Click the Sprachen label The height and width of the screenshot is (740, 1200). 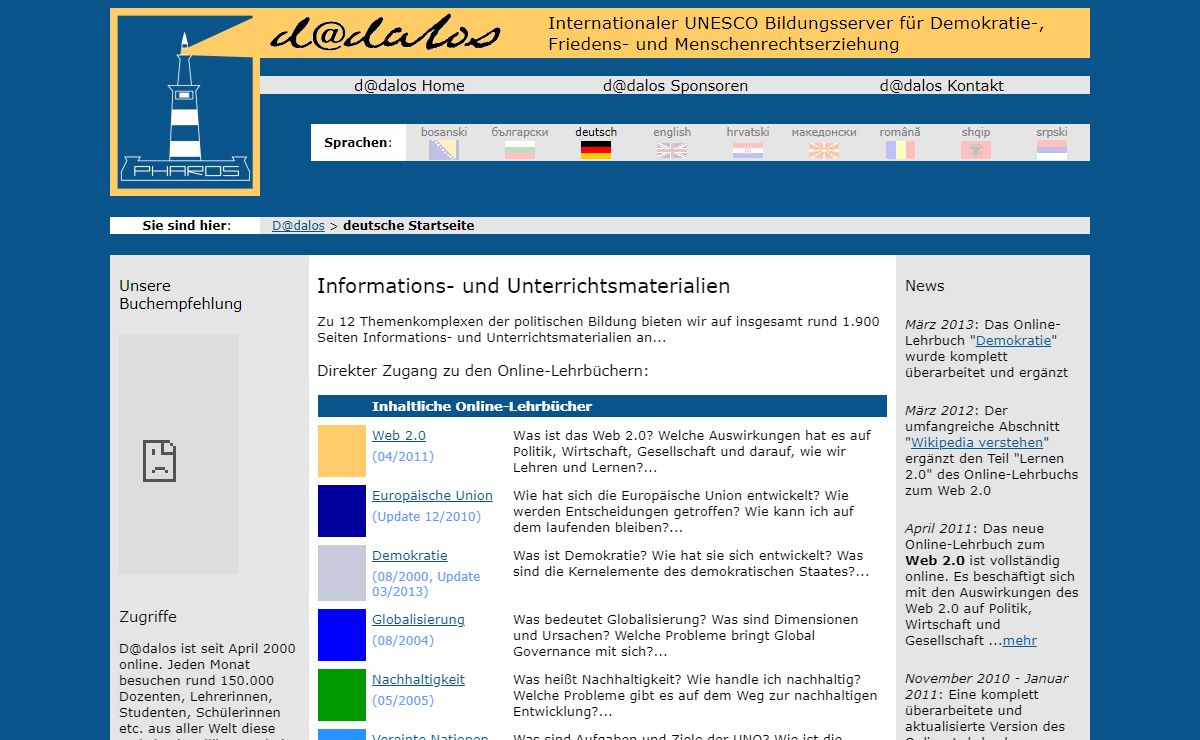(358, 143)
